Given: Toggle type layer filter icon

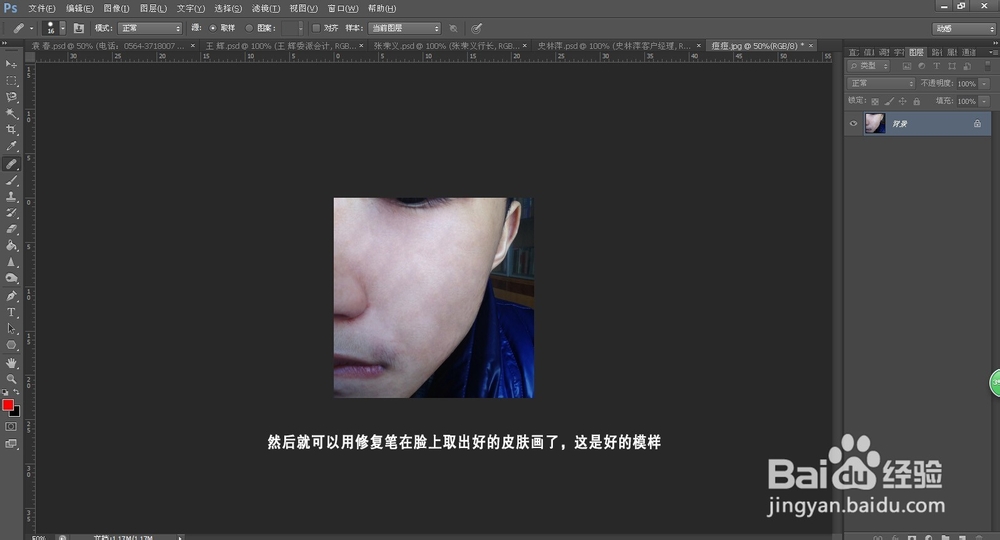Looking at the screenshot, I should tap(937, 66).
